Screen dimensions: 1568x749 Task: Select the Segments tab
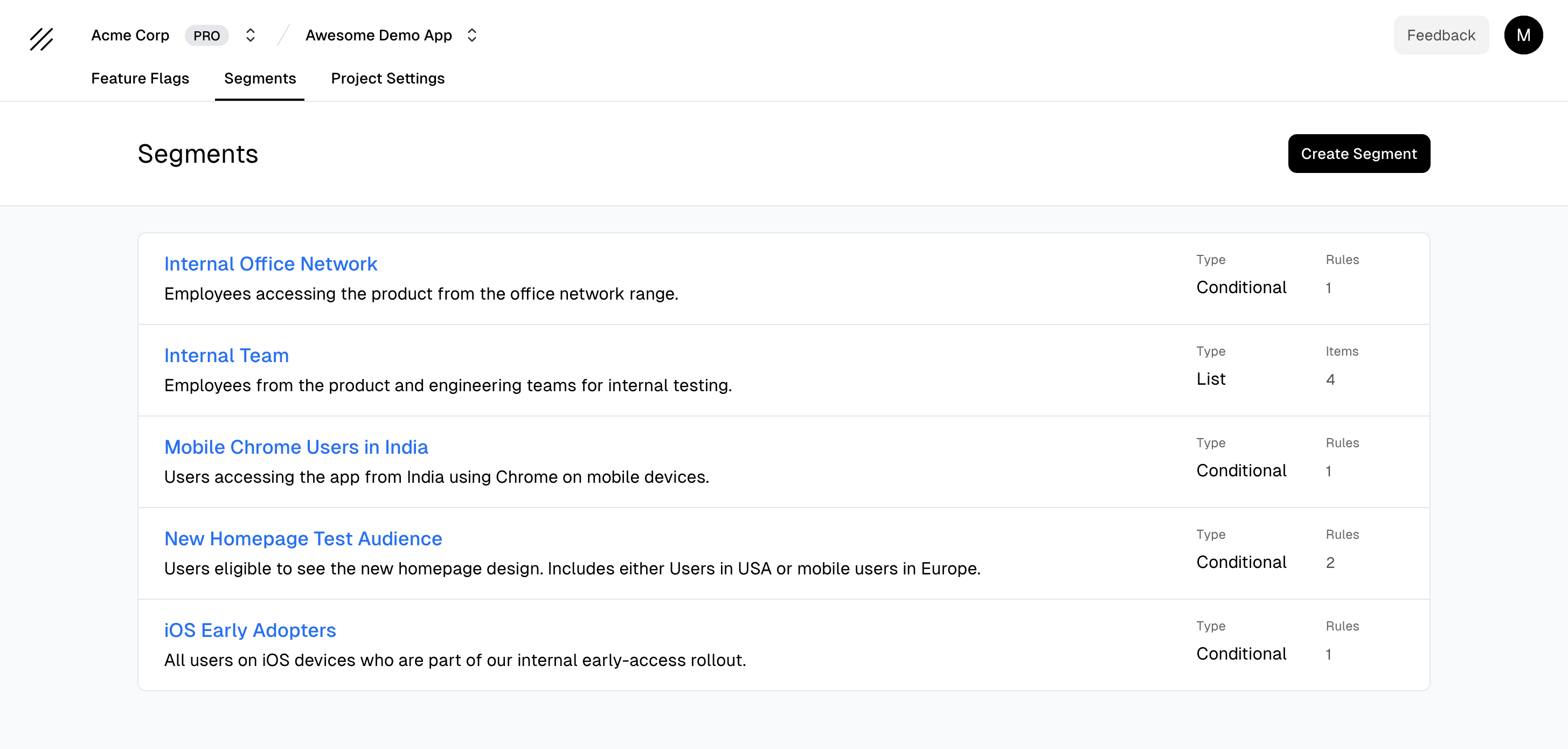click(x=259, y=79)
